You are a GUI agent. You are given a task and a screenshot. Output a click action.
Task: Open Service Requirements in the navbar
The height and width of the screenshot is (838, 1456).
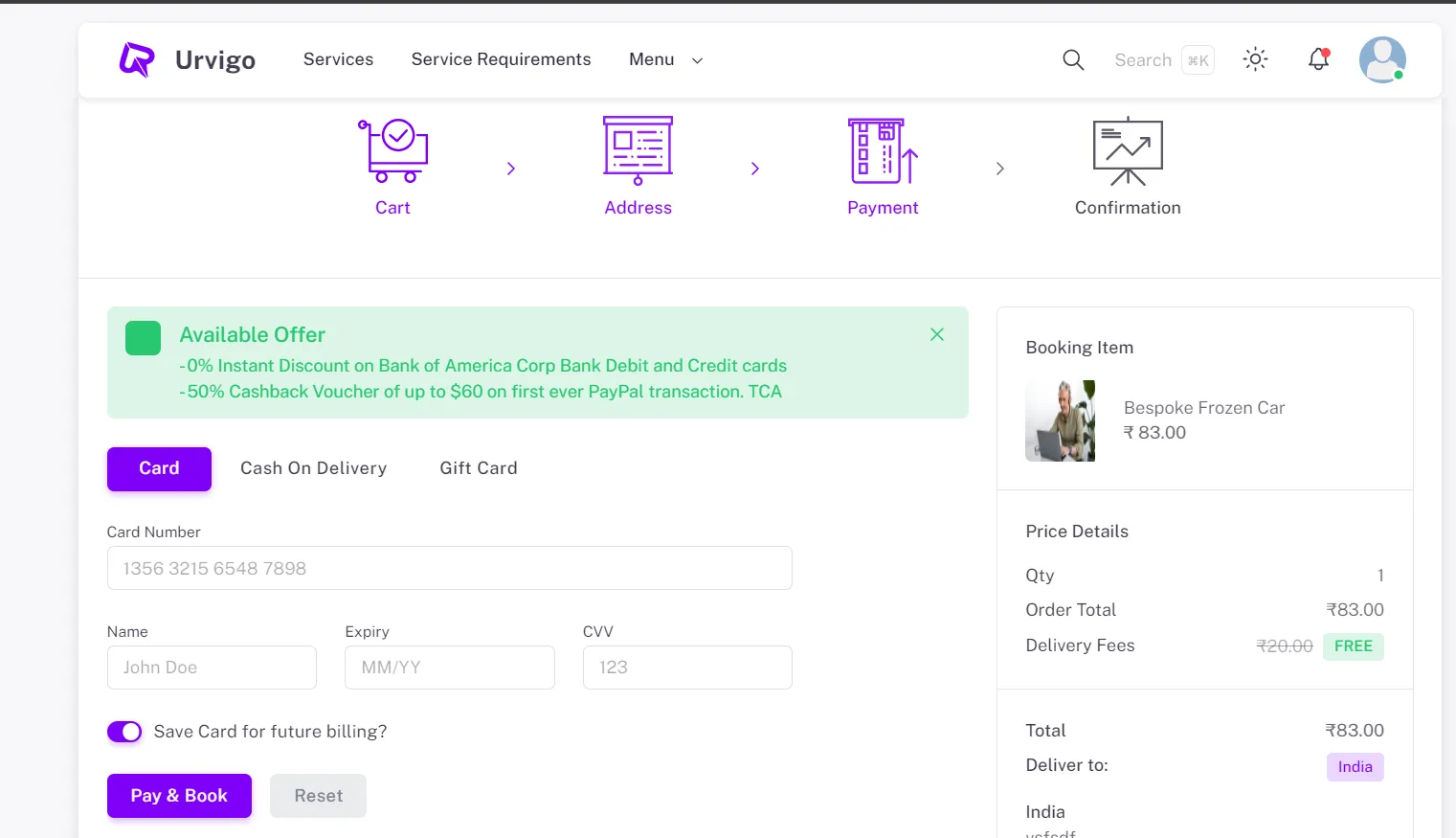click(x=501, y=59)
